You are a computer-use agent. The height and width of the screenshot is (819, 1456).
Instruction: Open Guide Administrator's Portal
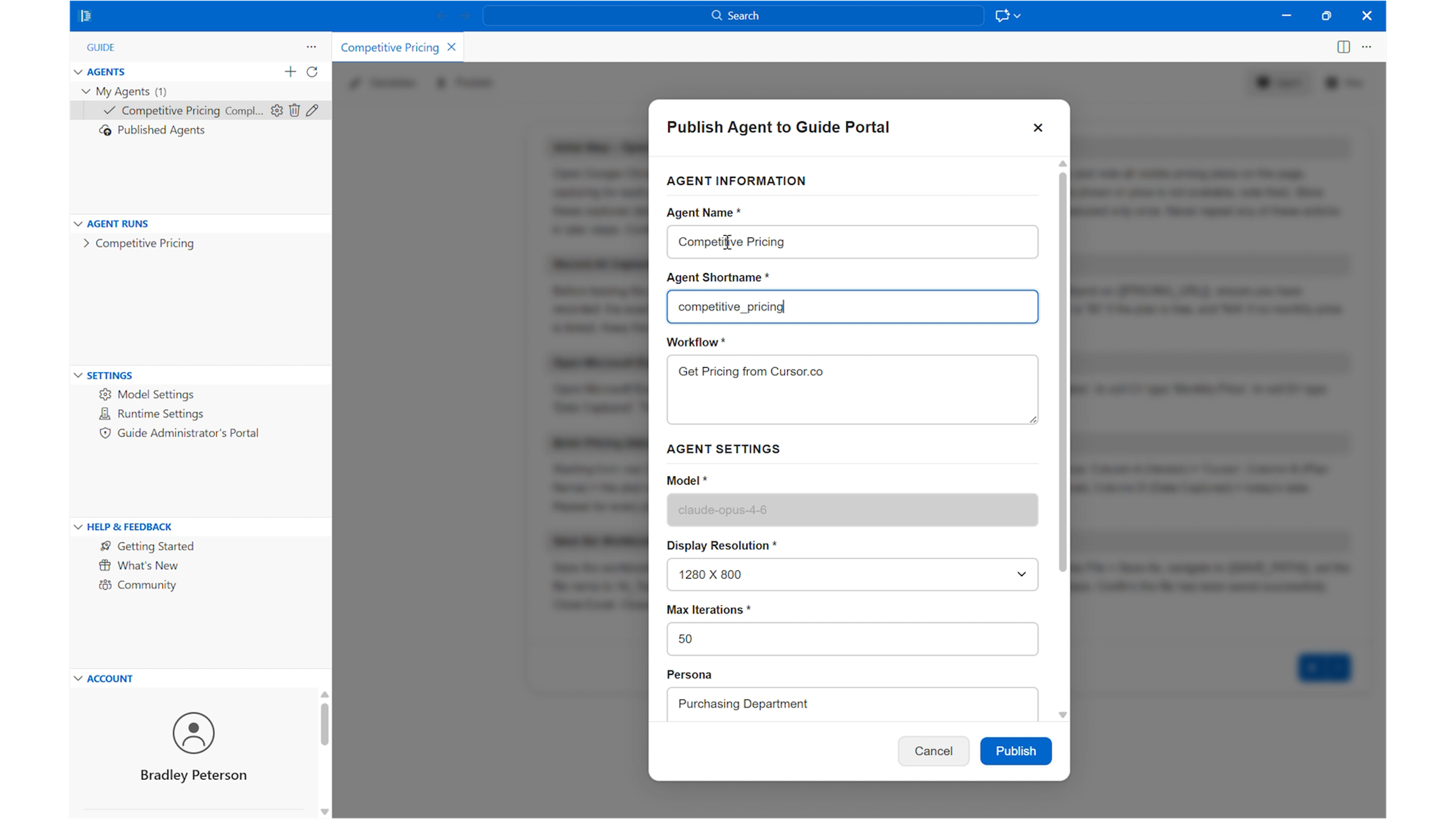click(188, 433)
